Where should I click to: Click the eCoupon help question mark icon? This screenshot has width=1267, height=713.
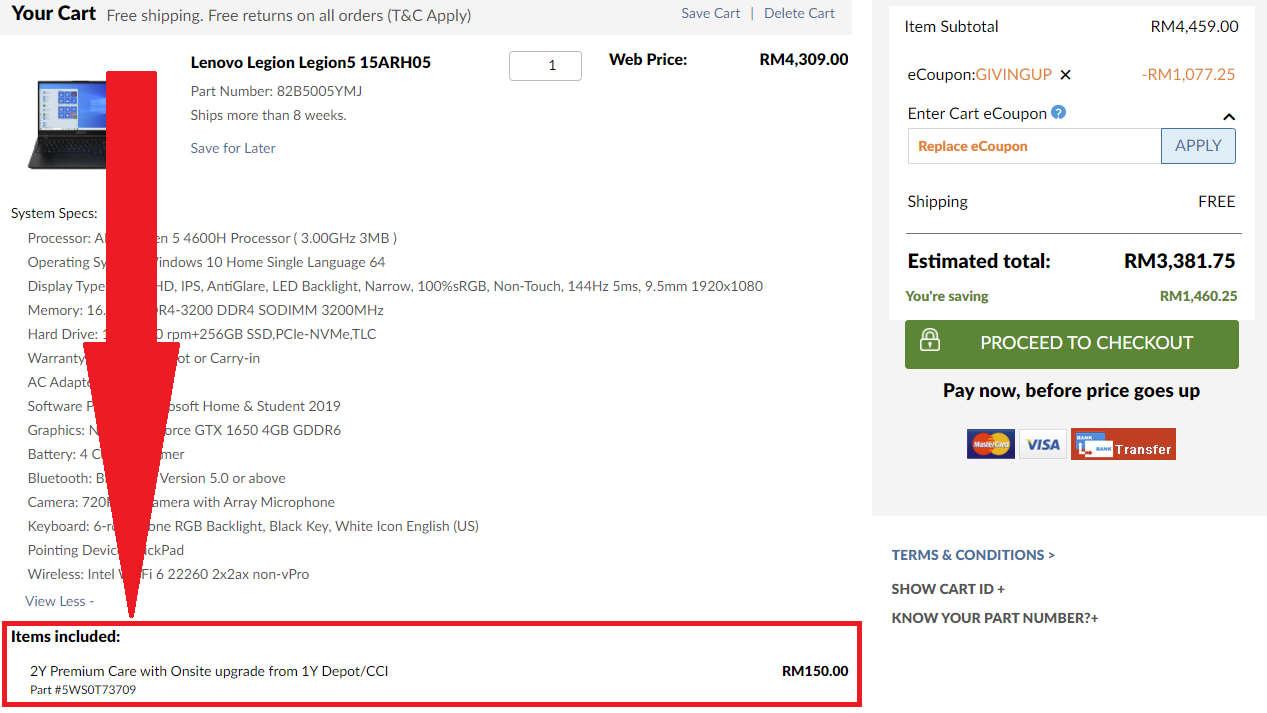[x=1058, y=113]
